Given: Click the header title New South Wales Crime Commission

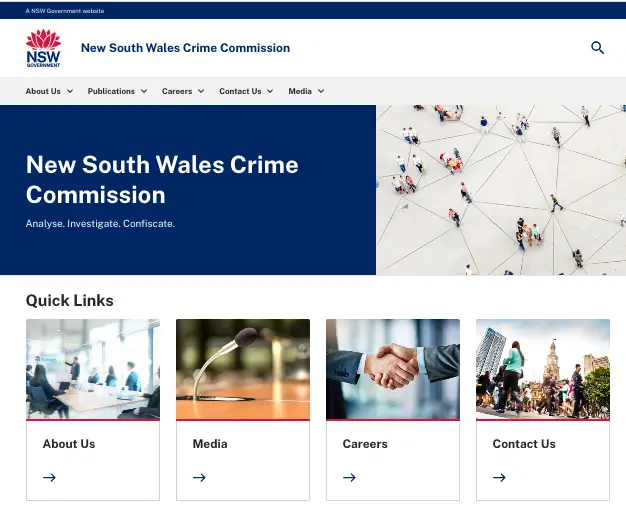Looking at the screenshot, I should click(185, 48).
